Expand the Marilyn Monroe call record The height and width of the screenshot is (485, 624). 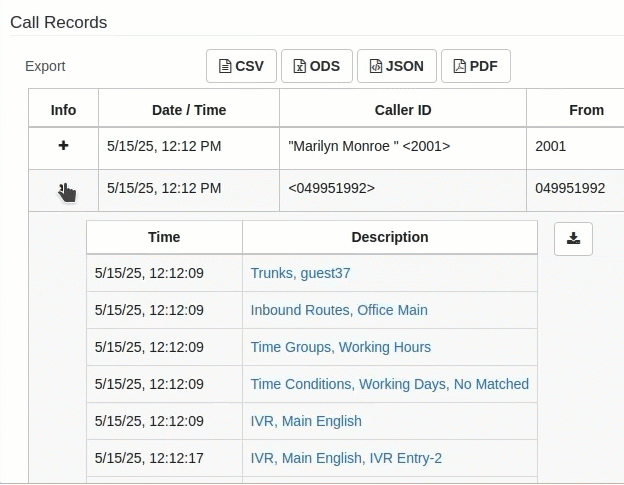tap(63, 146)
